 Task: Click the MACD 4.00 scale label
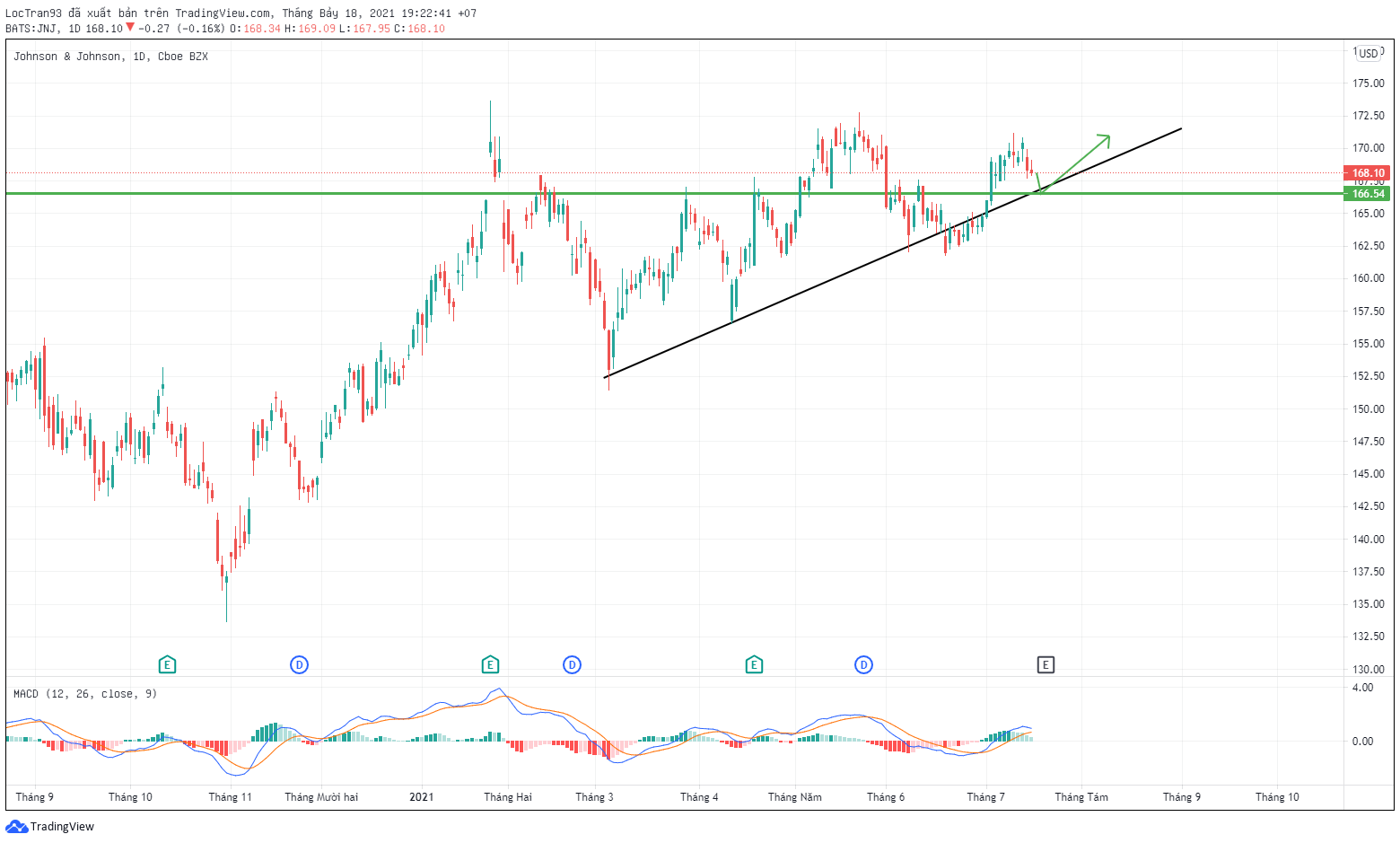pyautogui.click(x=1362, y=688)
